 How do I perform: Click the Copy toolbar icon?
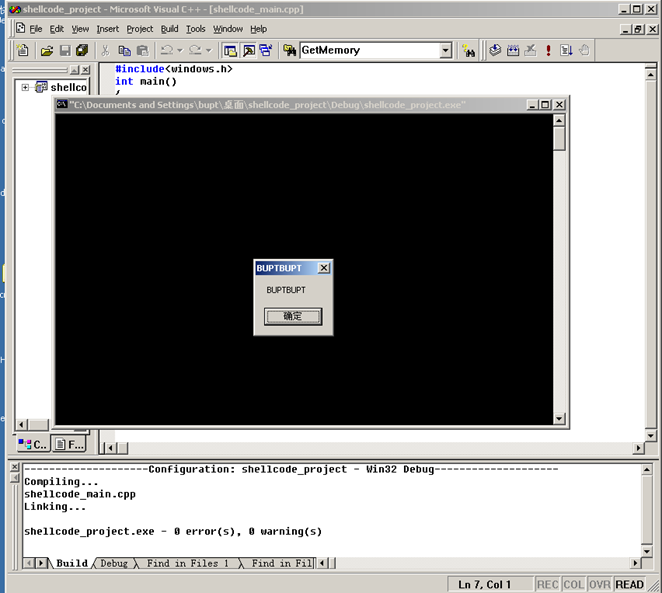(124, 50)
